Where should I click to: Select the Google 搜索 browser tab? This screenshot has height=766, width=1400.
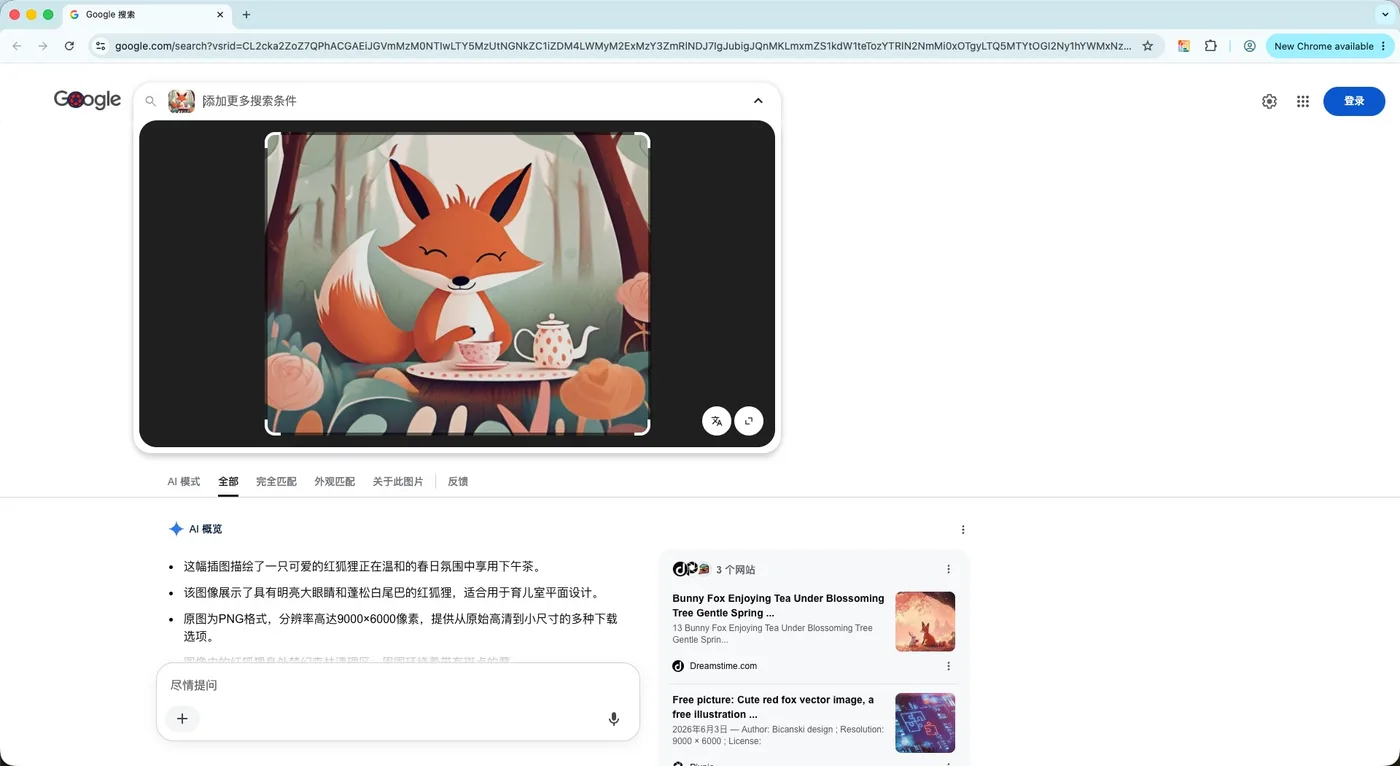[147, 15]
